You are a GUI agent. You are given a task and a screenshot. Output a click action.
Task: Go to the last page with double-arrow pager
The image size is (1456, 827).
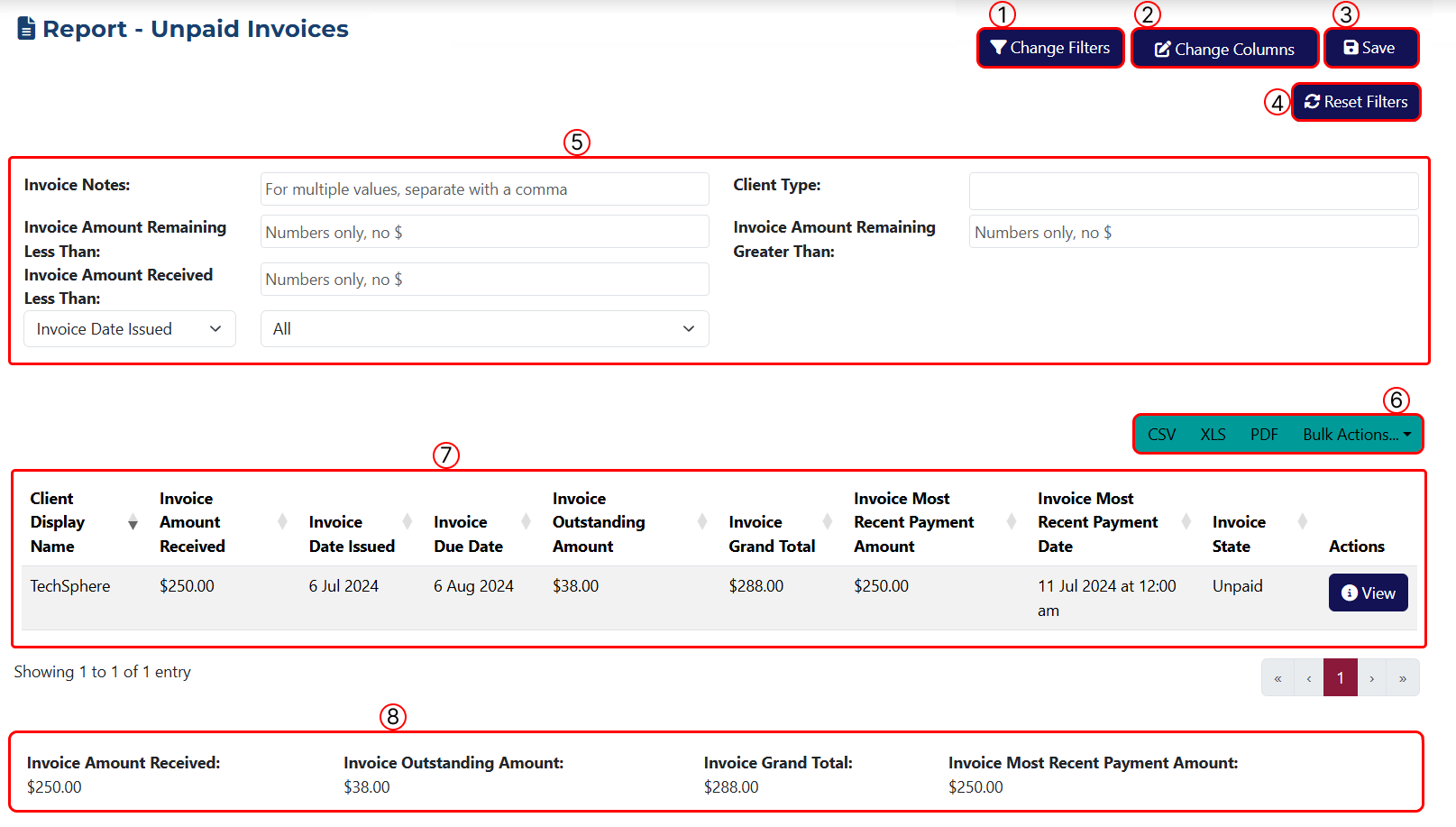[x=1403, y=677]
